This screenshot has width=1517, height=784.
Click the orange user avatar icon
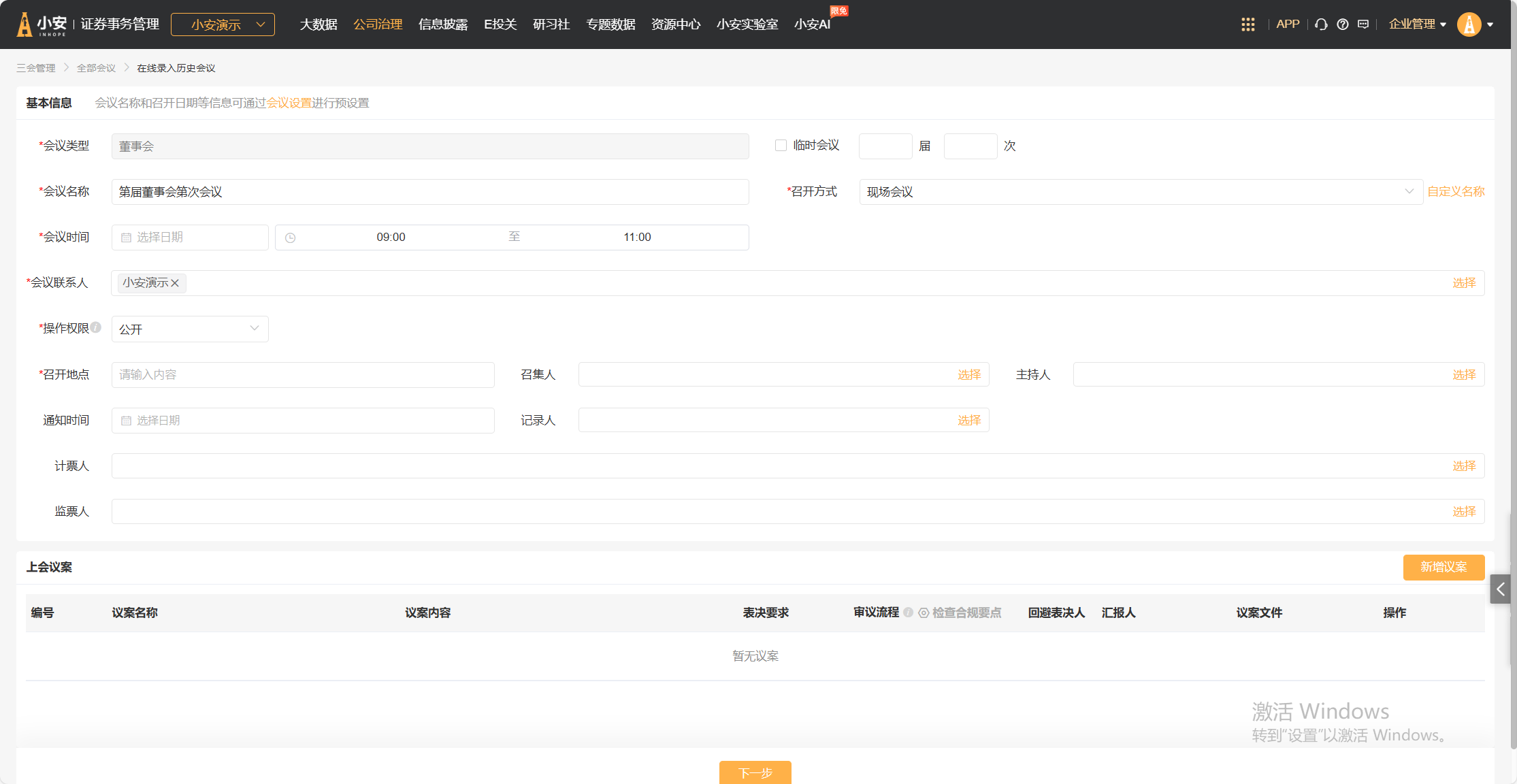click(1469, 24)
